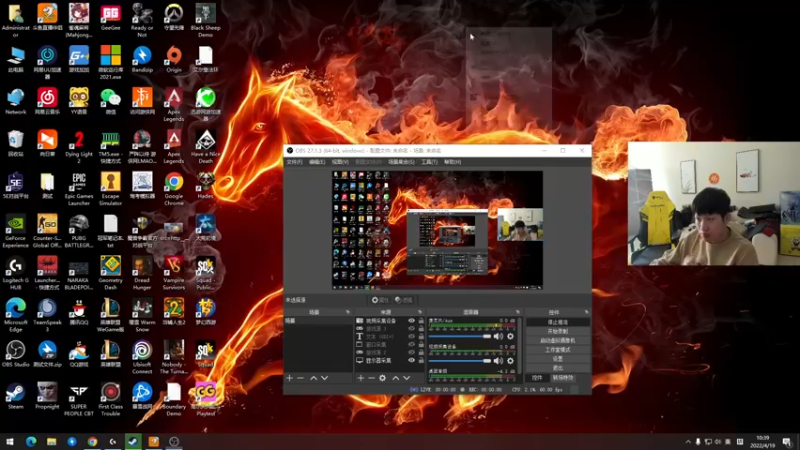Launch Counter-Strike Global Offensive shortcut
Image resolution: width=800 pixels, height=450 pixels.
point(47,231)
